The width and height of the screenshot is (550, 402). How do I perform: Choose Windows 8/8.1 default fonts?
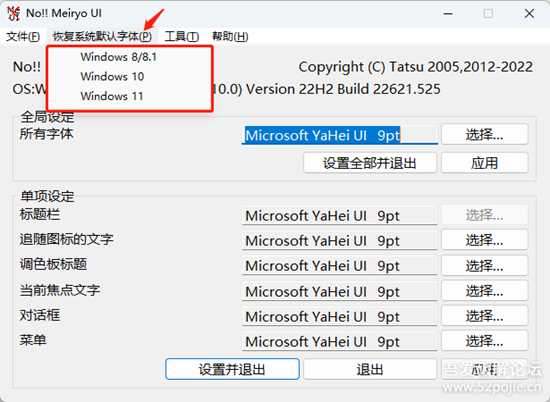129,57
